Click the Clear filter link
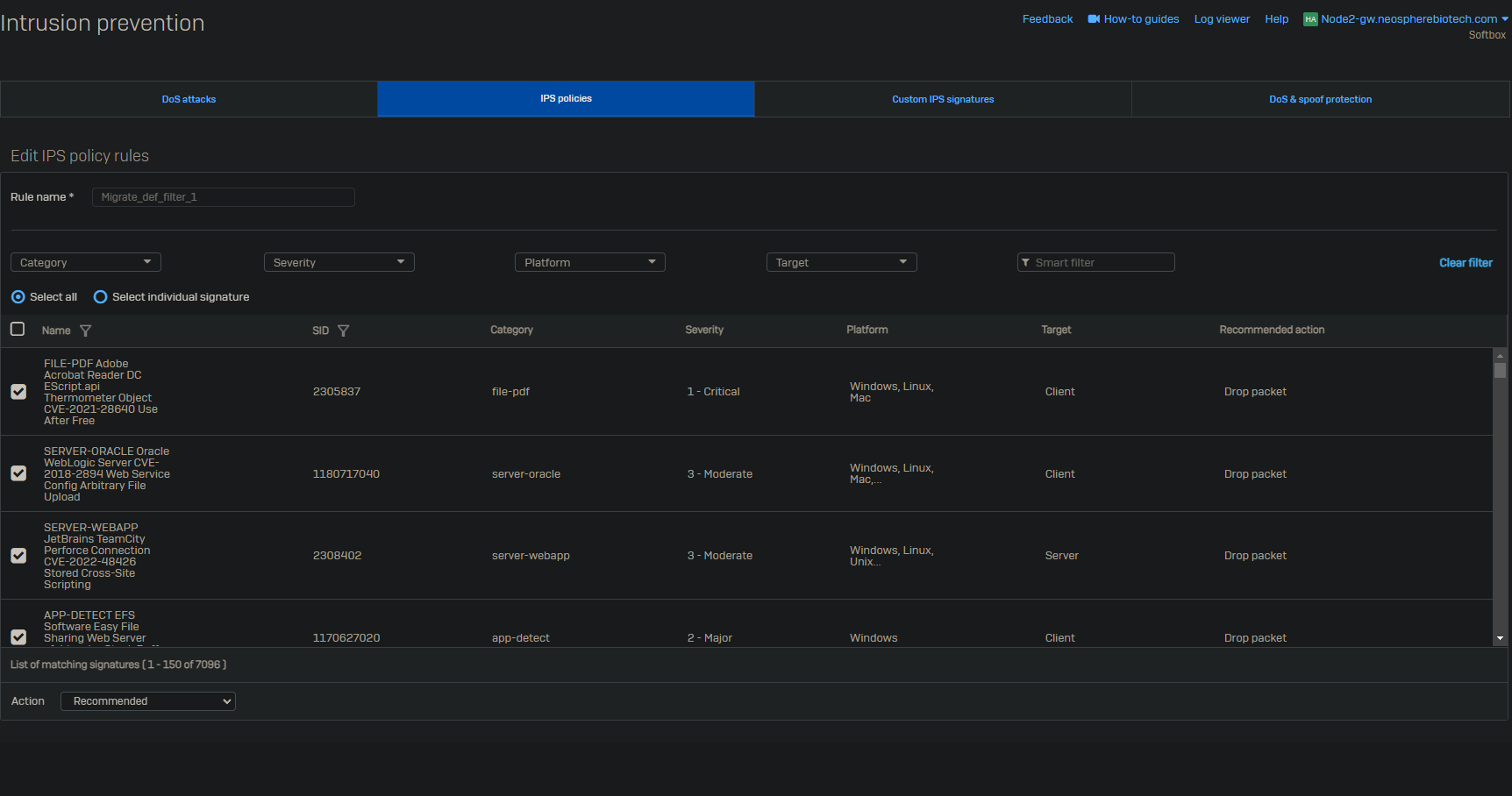Screen dimensions: 1512x796 (1465, 263)
